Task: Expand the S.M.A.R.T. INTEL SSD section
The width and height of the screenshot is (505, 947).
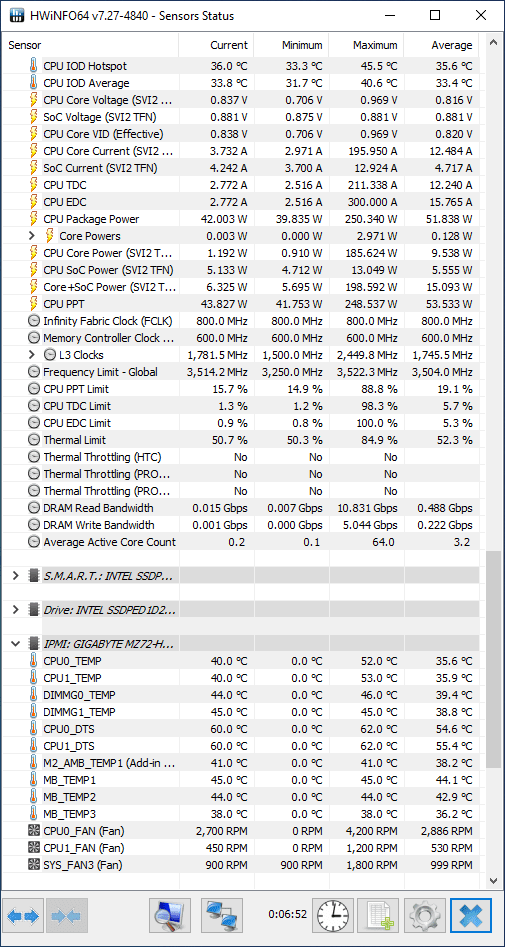Action: pos(16,576)
